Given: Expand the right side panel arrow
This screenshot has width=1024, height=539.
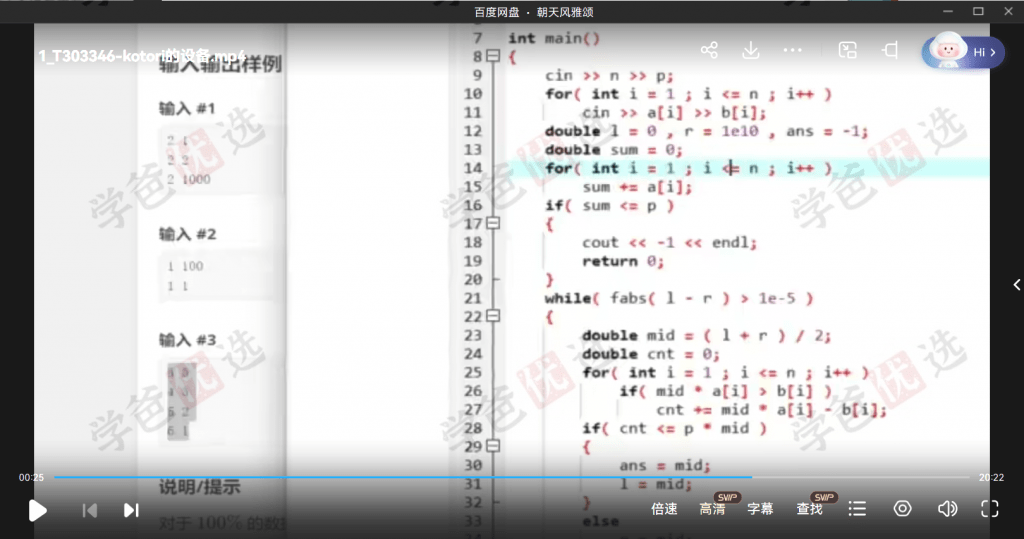Looking at the screenshot, I should (1017, 285).
